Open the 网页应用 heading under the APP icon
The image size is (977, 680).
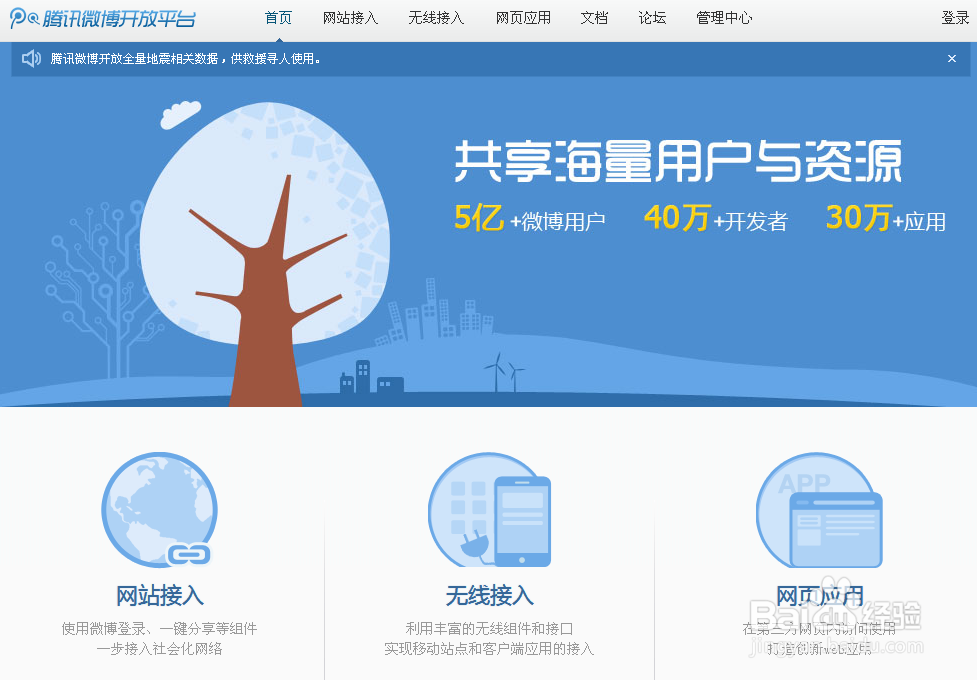pos(819,596)
